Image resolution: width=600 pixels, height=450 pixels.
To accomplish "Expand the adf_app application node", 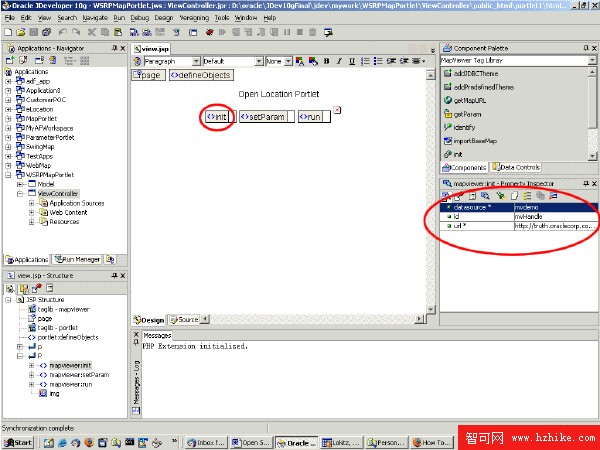I will 8,81.
